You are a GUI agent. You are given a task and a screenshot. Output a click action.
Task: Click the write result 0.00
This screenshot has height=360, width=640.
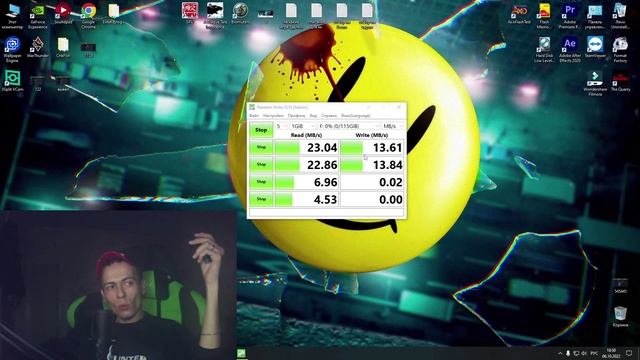(x=372, y=199)
